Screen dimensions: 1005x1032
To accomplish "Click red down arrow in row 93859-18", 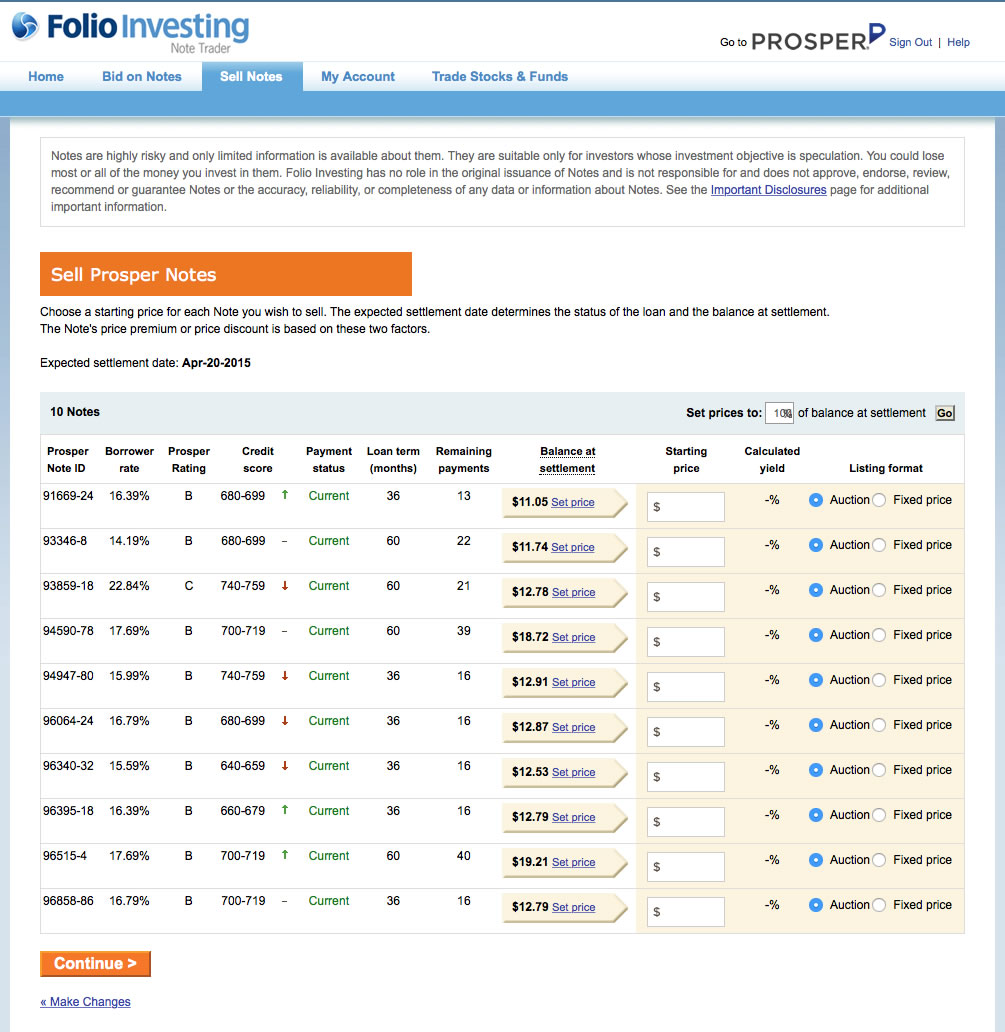I will click(285, 586).
